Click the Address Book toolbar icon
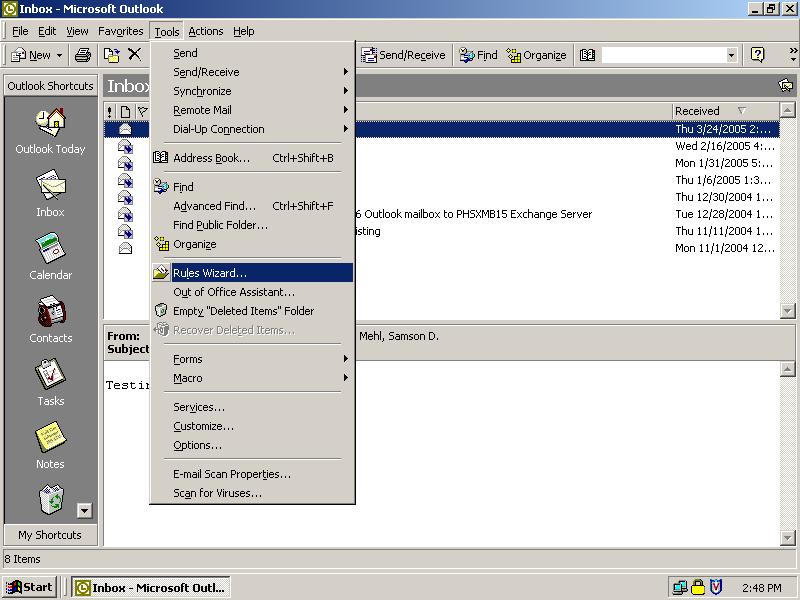 [587, 55]
